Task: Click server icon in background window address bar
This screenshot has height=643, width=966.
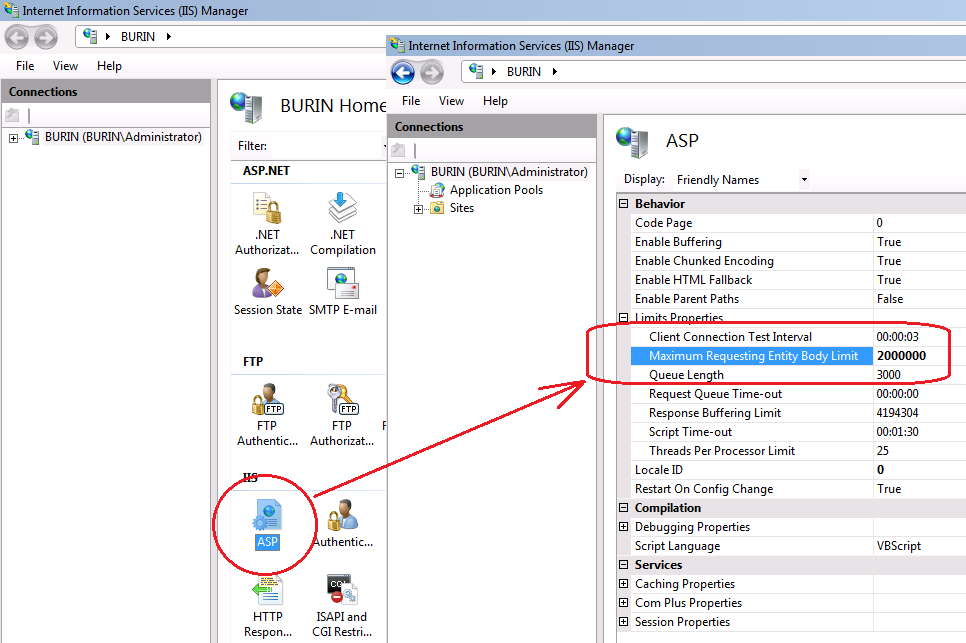Action: (x=90, y=36)
